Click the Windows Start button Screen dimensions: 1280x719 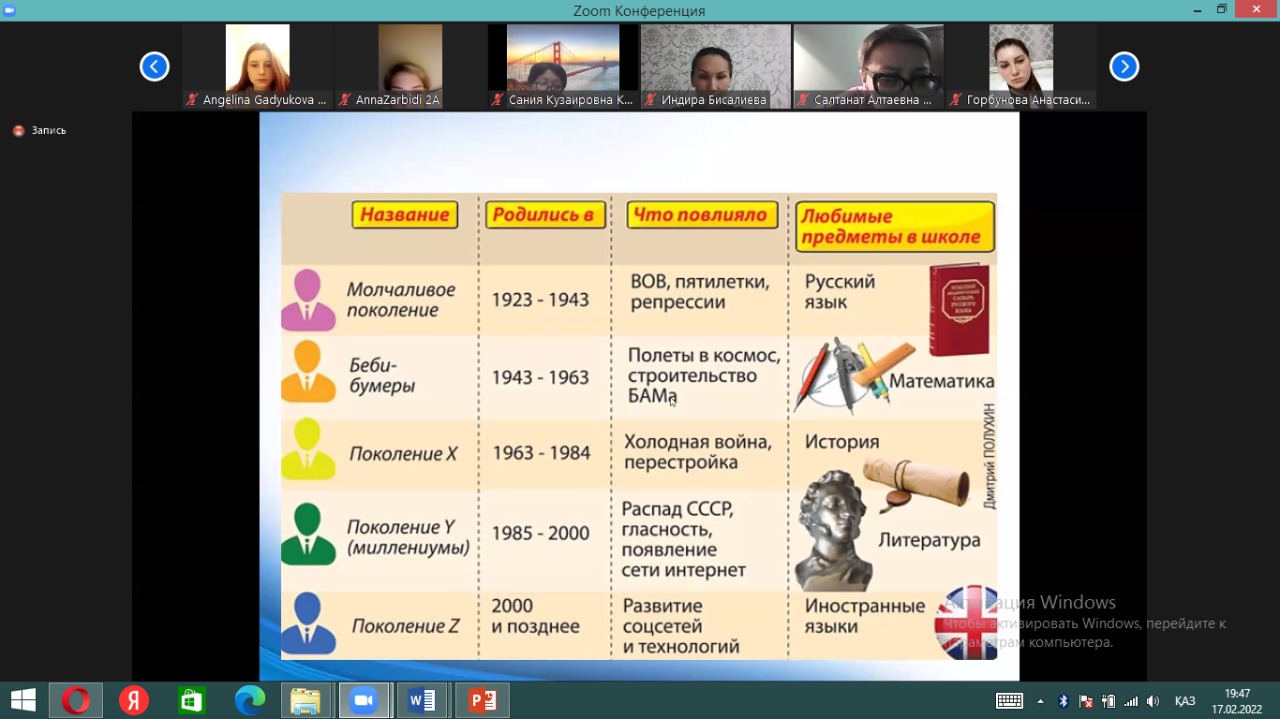23,701
